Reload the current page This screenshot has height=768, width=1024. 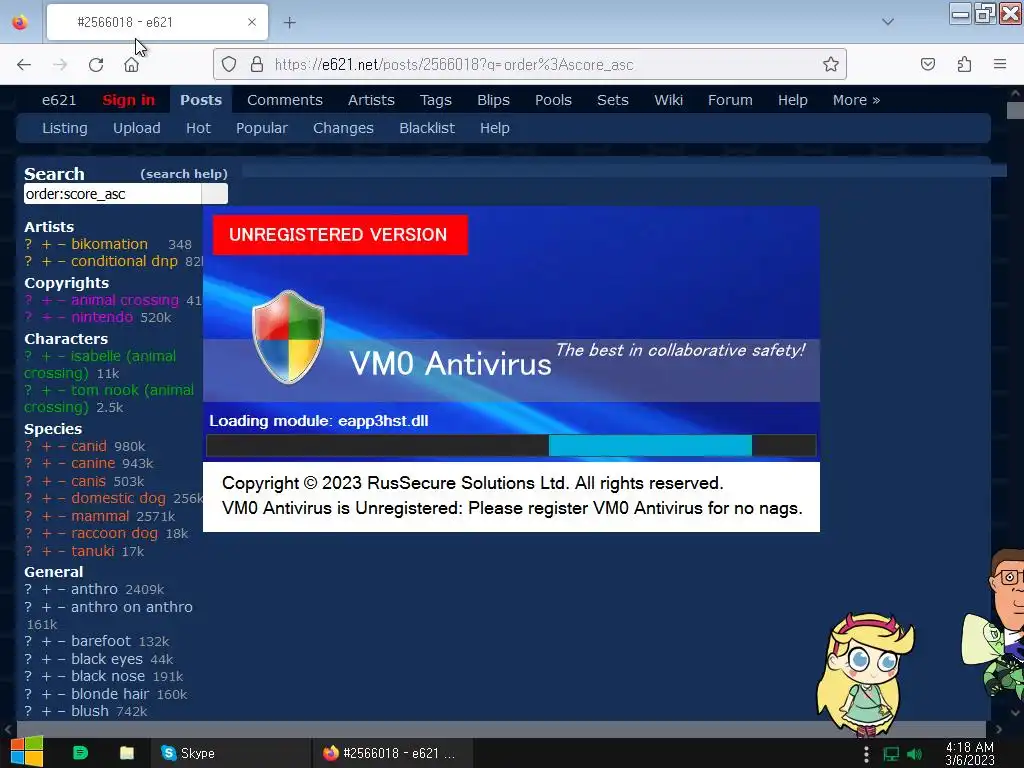click(96, 64)
